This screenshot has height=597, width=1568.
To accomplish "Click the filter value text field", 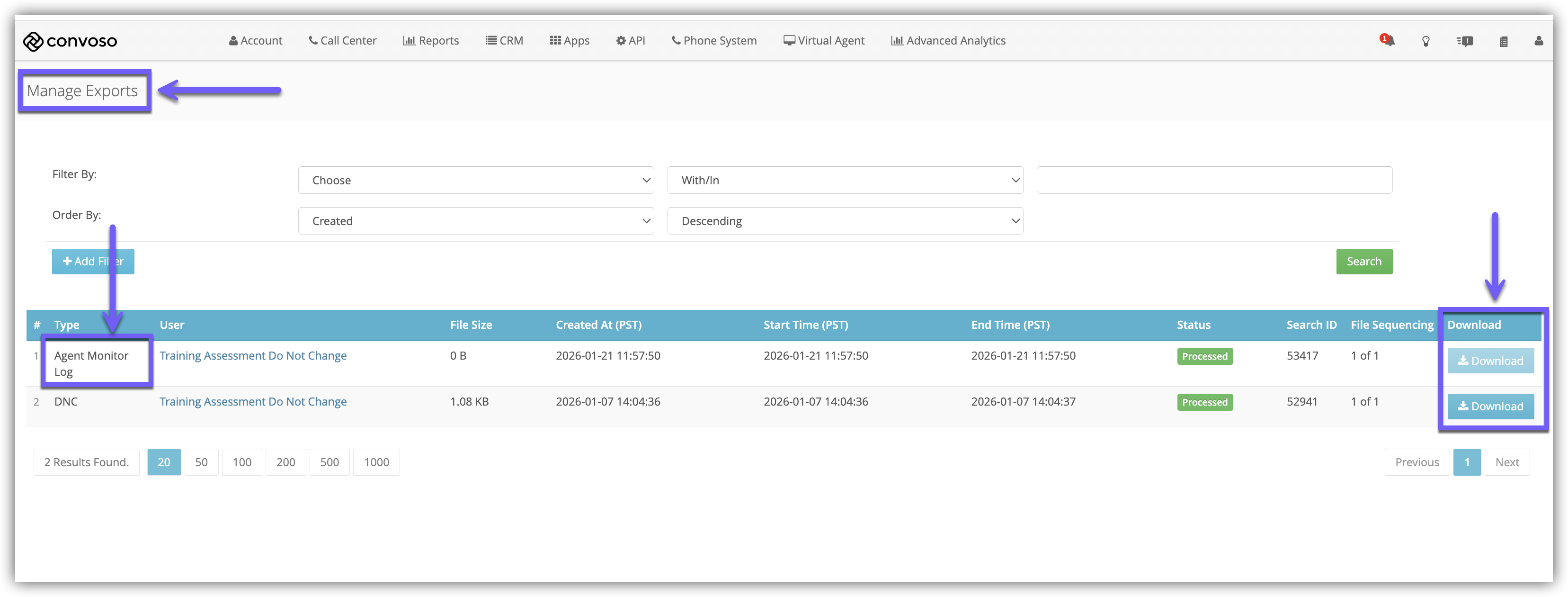I will click(x=1214, y=181).
